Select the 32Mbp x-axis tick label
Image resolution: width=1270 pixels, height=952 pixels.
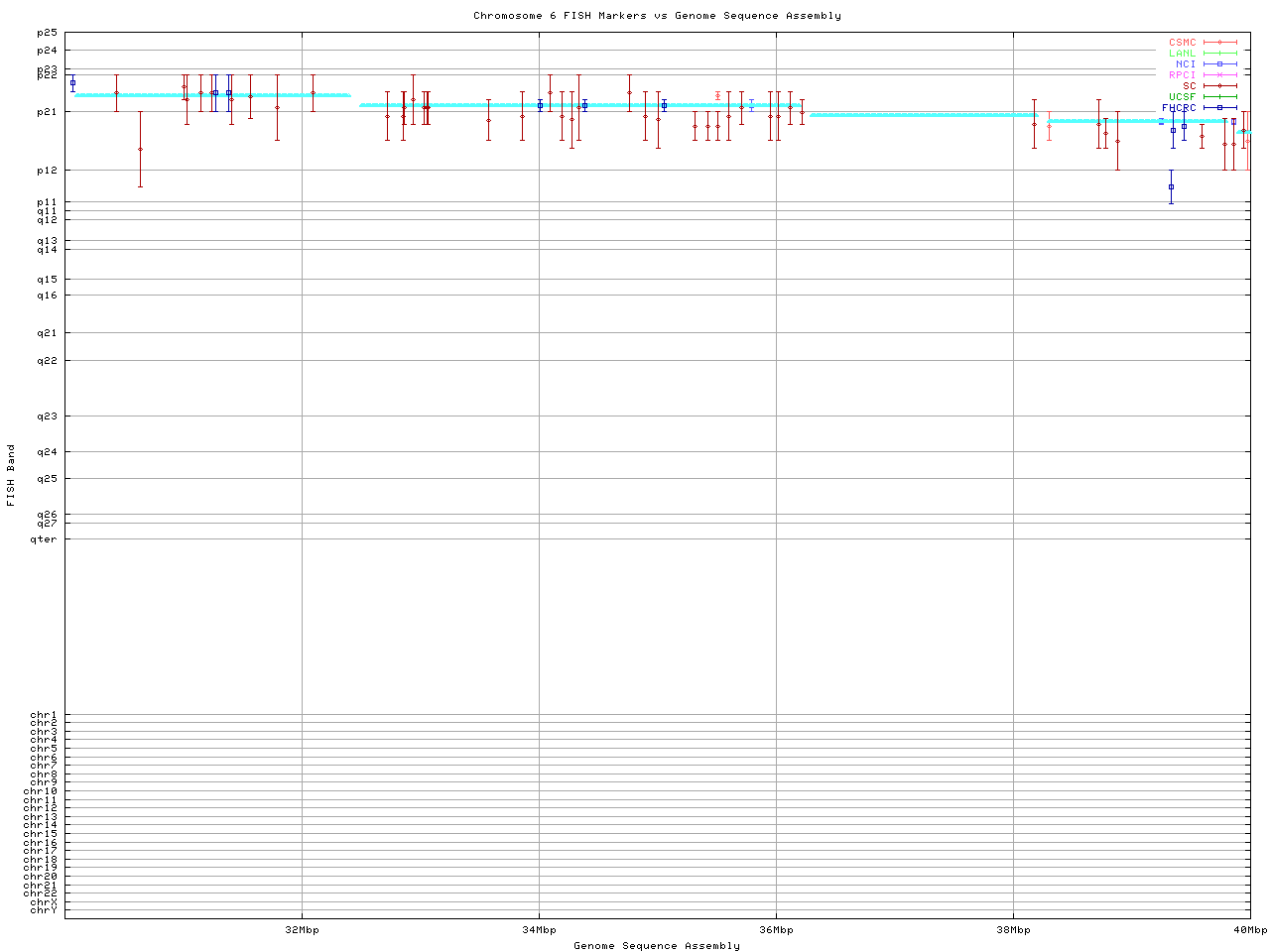(302, 930)
